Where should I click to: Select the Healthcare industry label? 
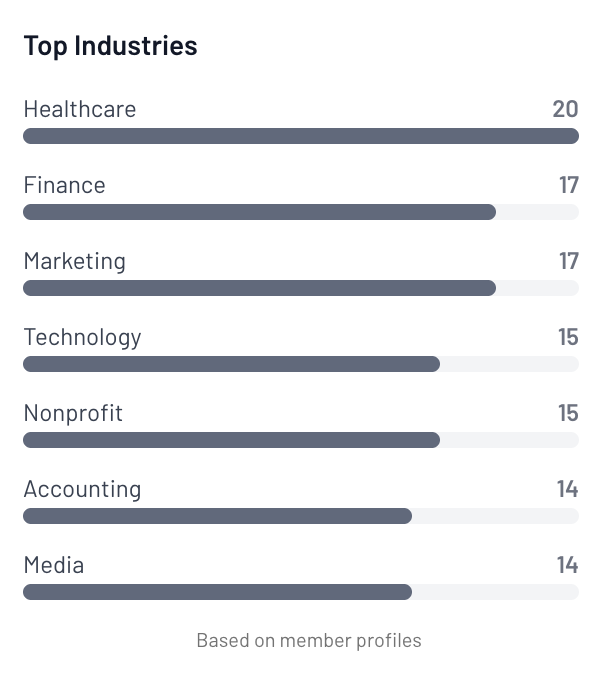point(80,109)
